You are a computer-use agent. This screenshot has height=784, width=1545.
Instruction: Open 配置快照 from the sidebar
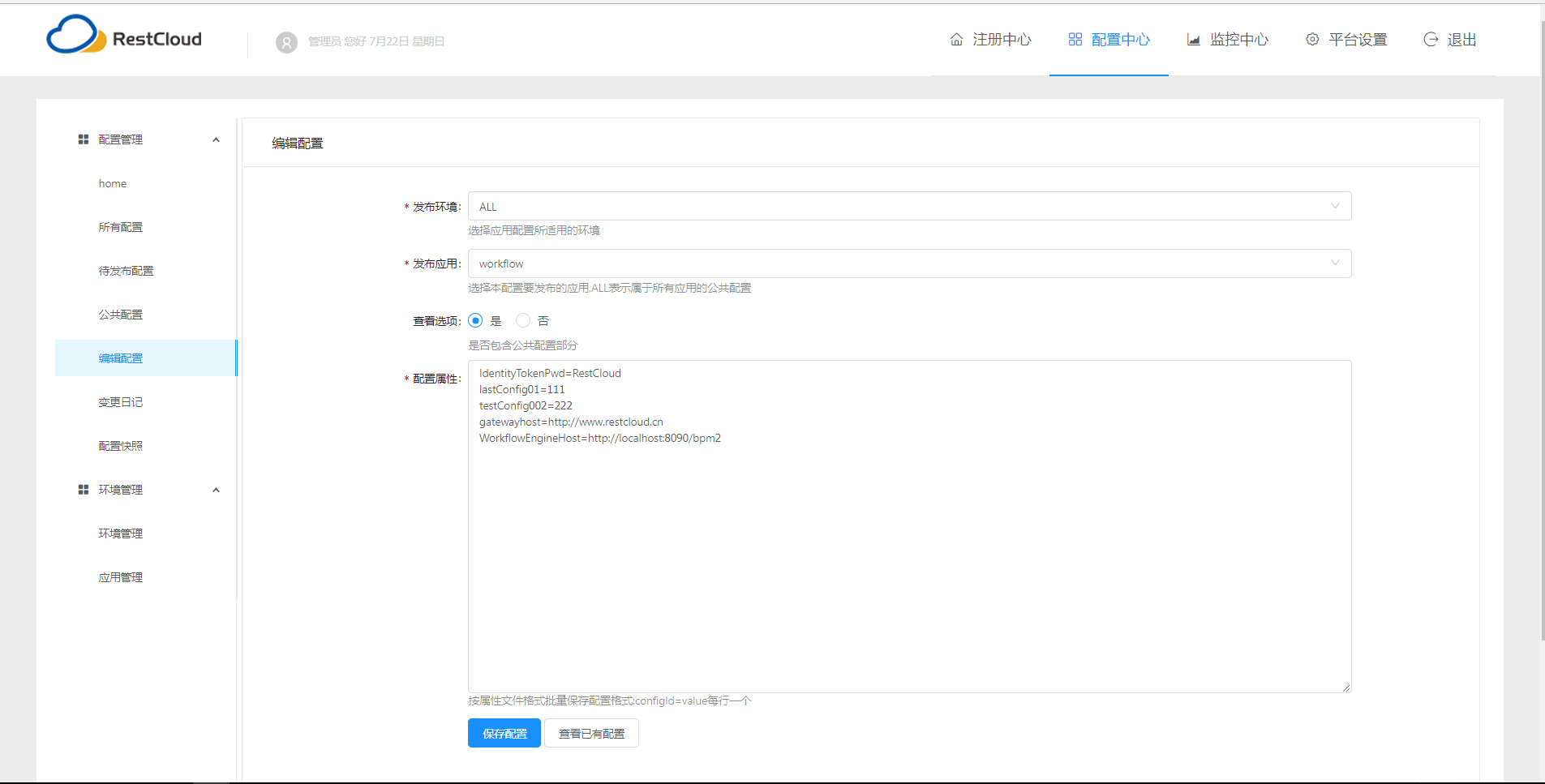tap(121, 445)
